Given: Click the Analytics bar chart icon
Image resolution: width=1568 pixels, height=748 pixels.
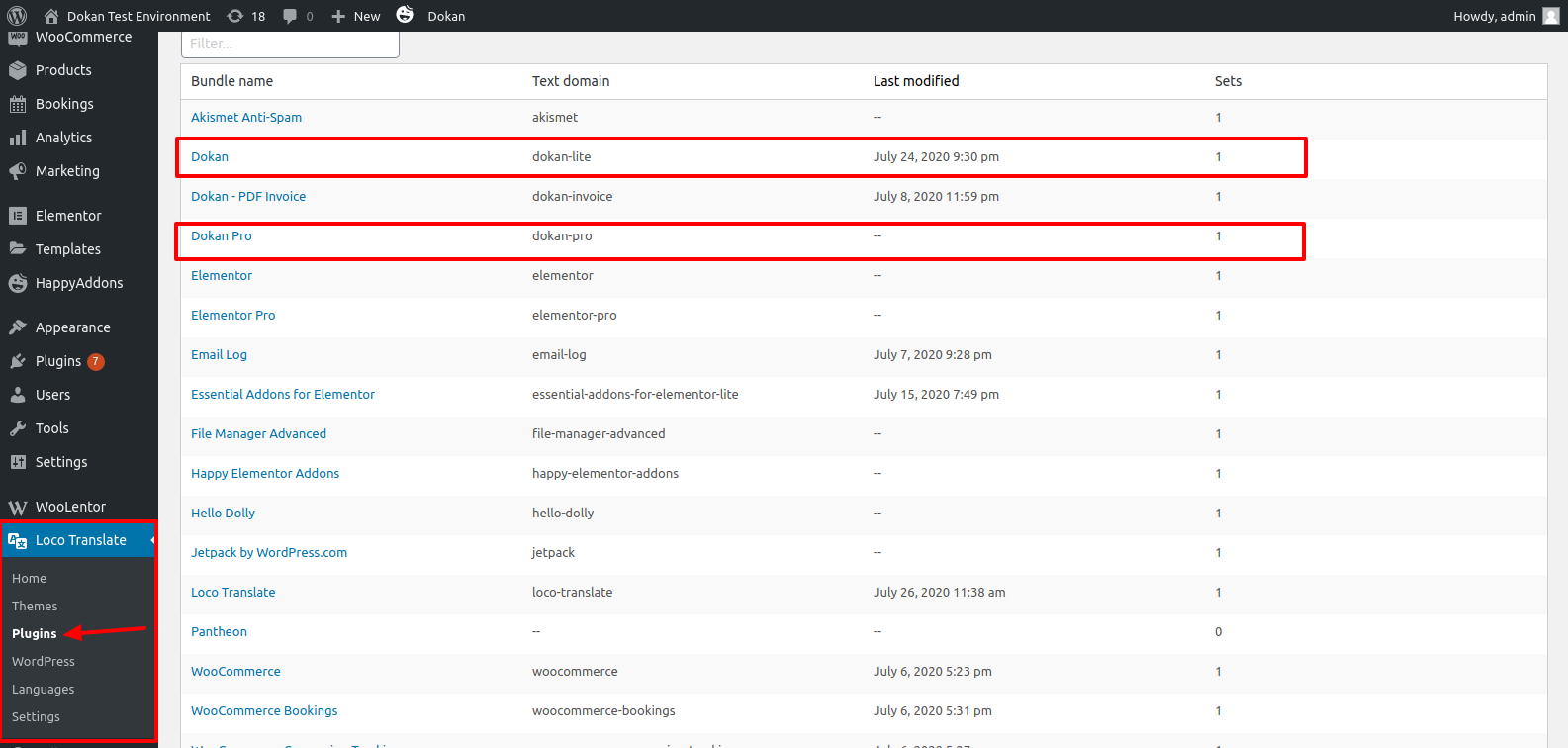Looking at the screenshot, I should [18, 138].
